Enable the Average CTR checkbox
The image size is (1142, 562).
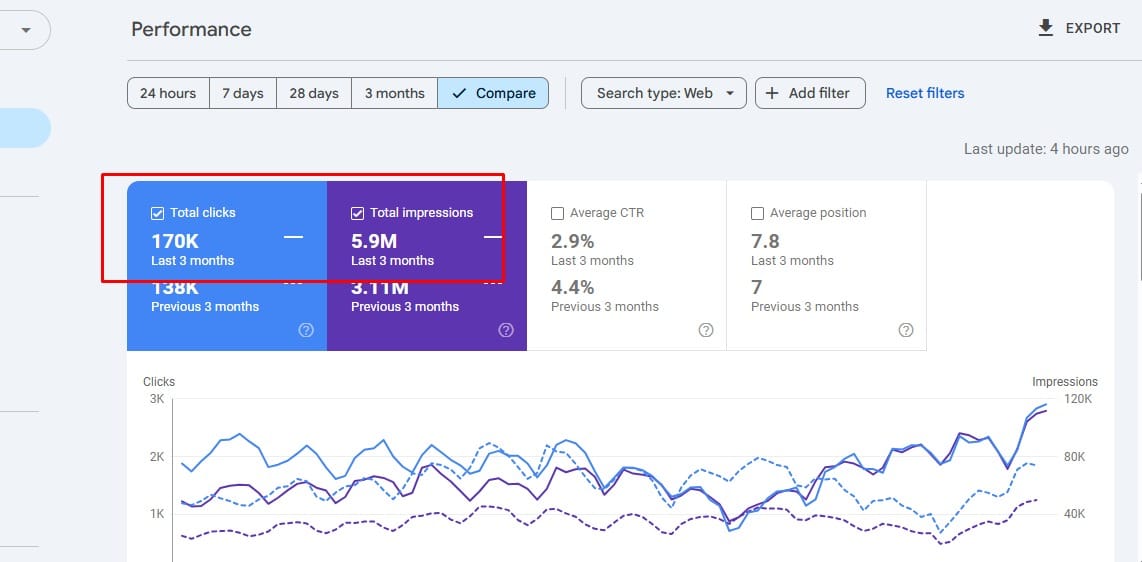(x=557, y=213)
